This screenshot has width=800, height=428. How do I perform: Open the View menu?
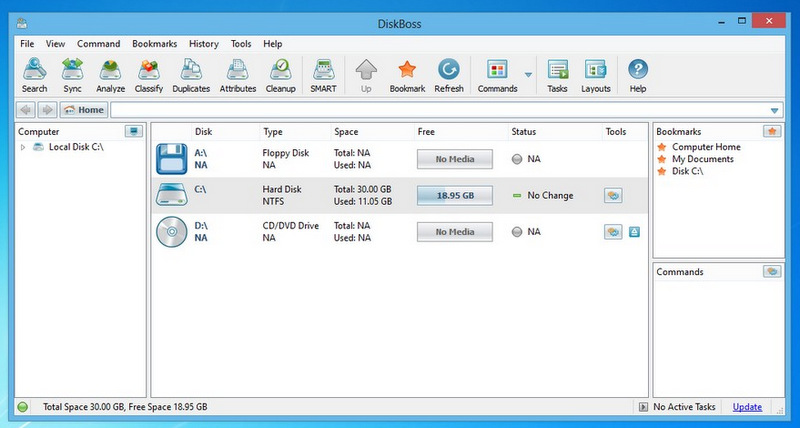[55, 44]
